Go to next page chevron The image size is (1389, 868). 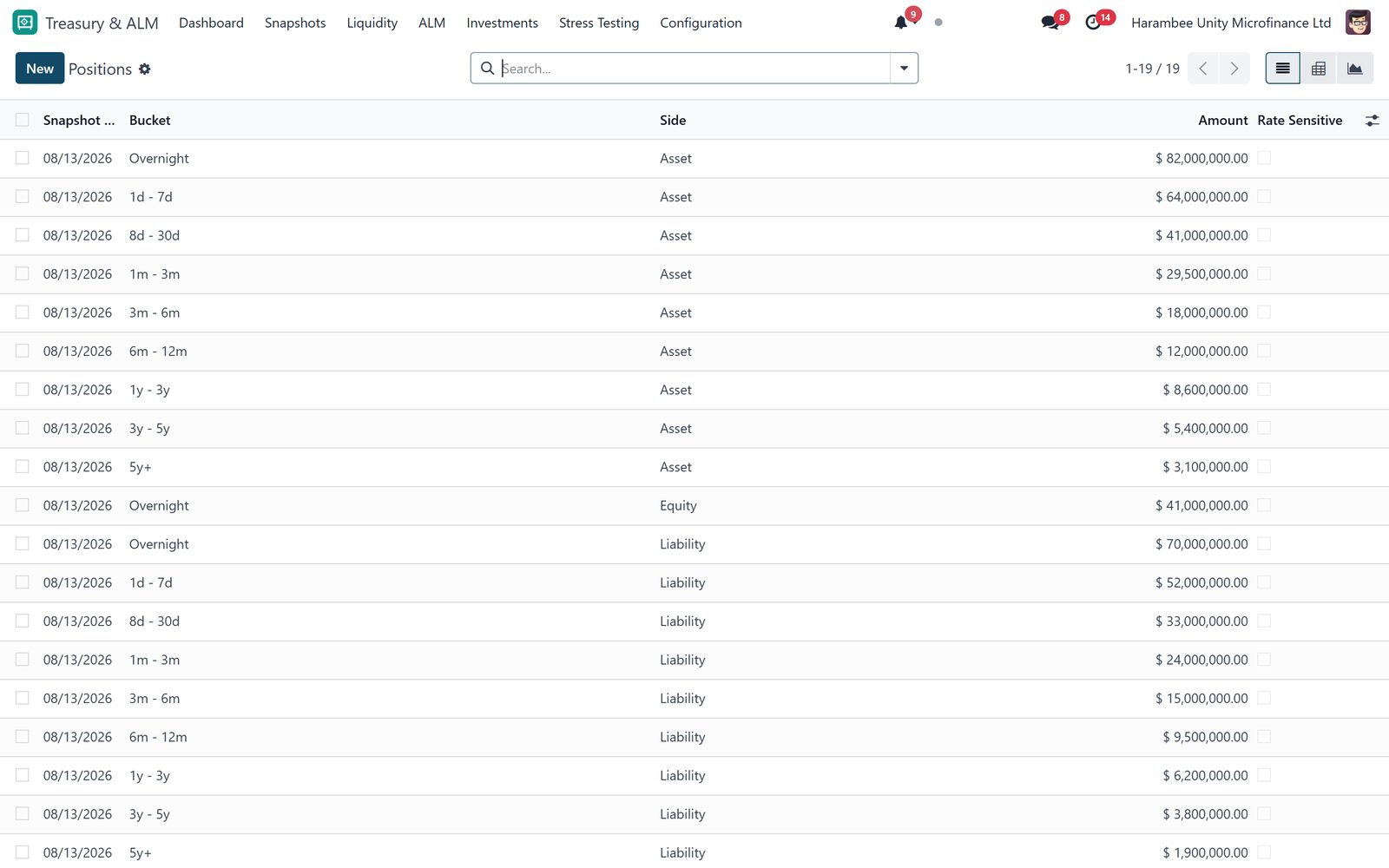click(1234, 69)
